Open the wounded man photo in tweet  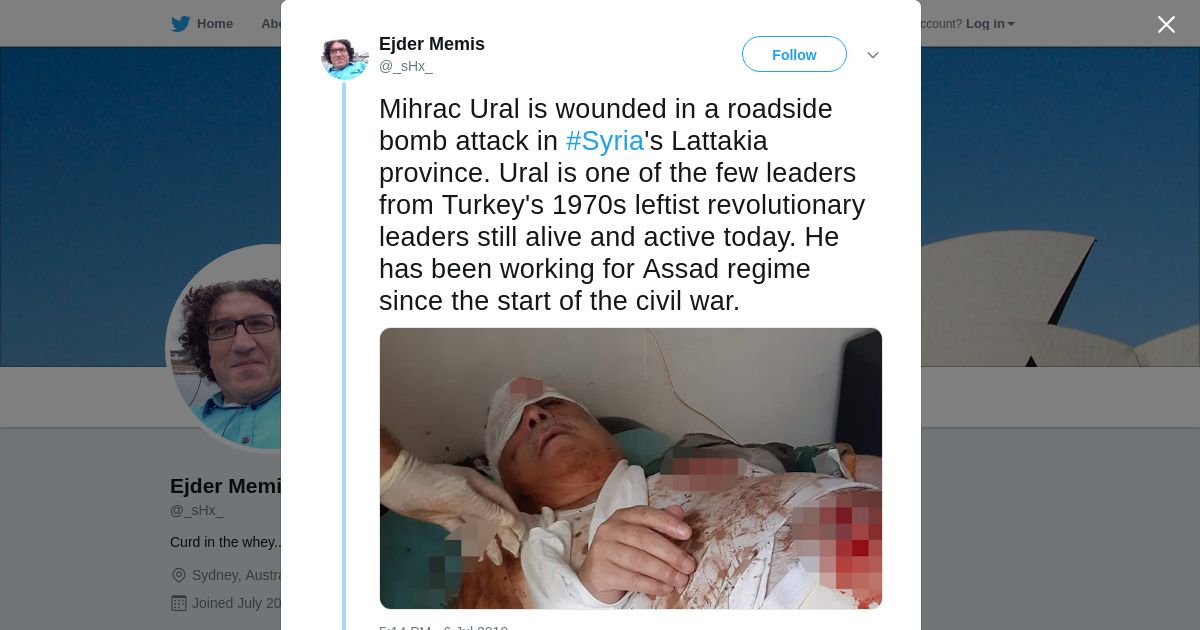point(631,468)
